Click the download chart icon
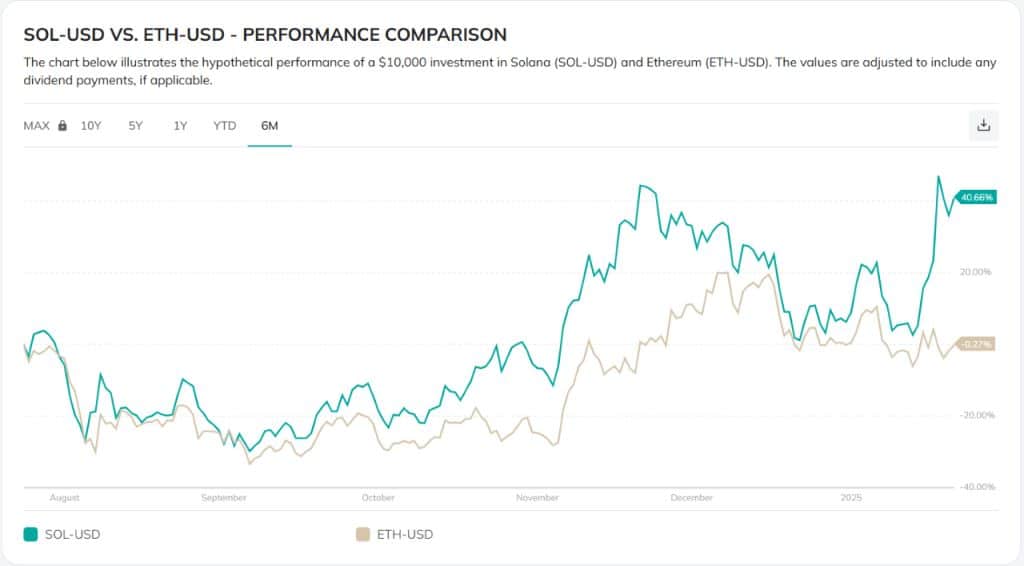Image resolution: width=1024 pixels, height=566 pixels. click(984, 125)
